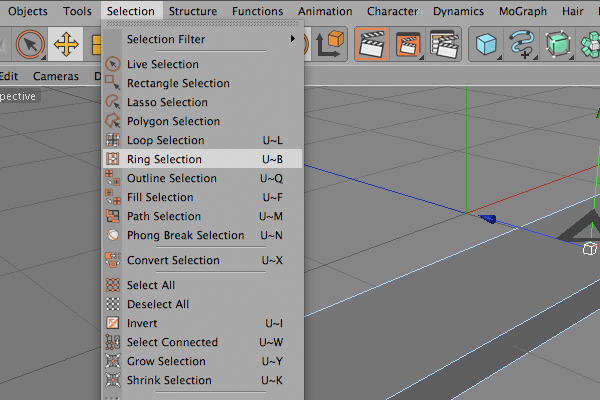Viewport: 600px width, 400px height.
Task: Choose Select Connected menu entry
Action: click(x=203, y=342)
